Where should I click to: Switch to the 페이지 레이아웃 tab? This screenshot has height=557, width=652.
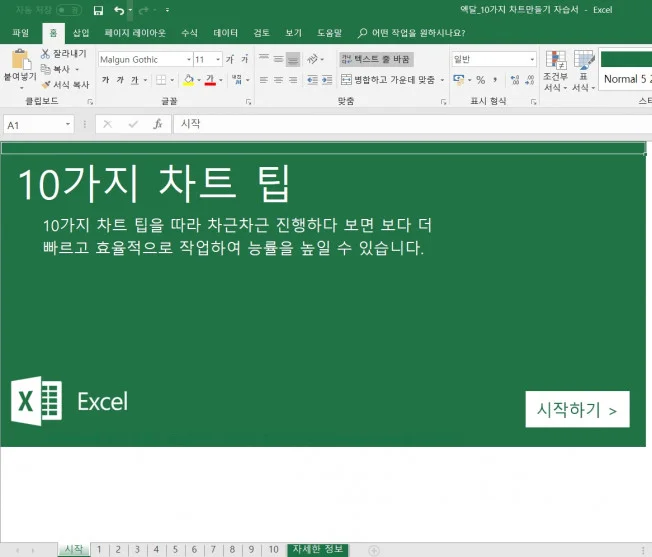135,33
